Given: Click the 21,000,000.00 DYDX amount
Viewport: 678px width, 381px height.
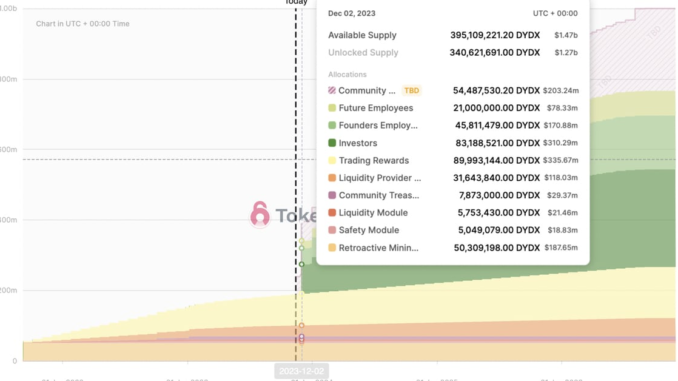Looking at the screenshot, I should (497, 108).
